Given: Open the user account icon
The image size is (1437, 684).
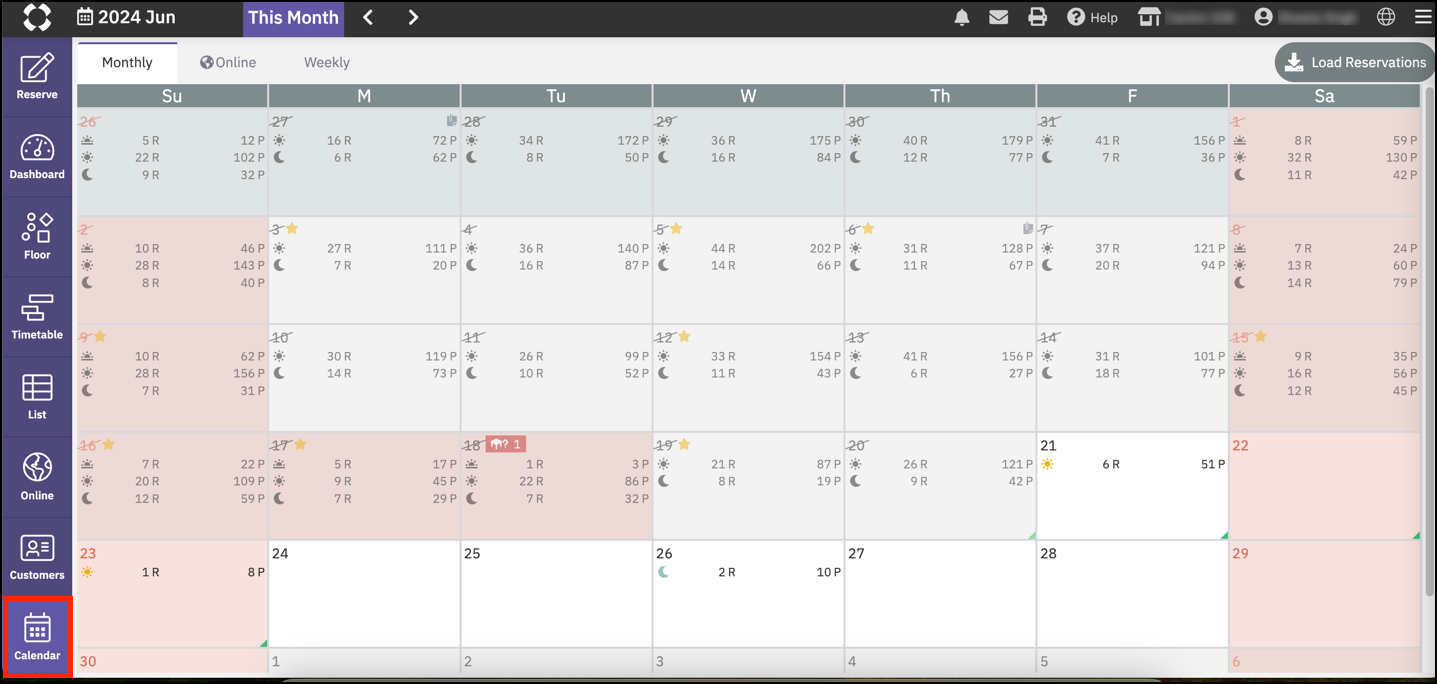Looking at the screenshot, I should coord(1263,17).
